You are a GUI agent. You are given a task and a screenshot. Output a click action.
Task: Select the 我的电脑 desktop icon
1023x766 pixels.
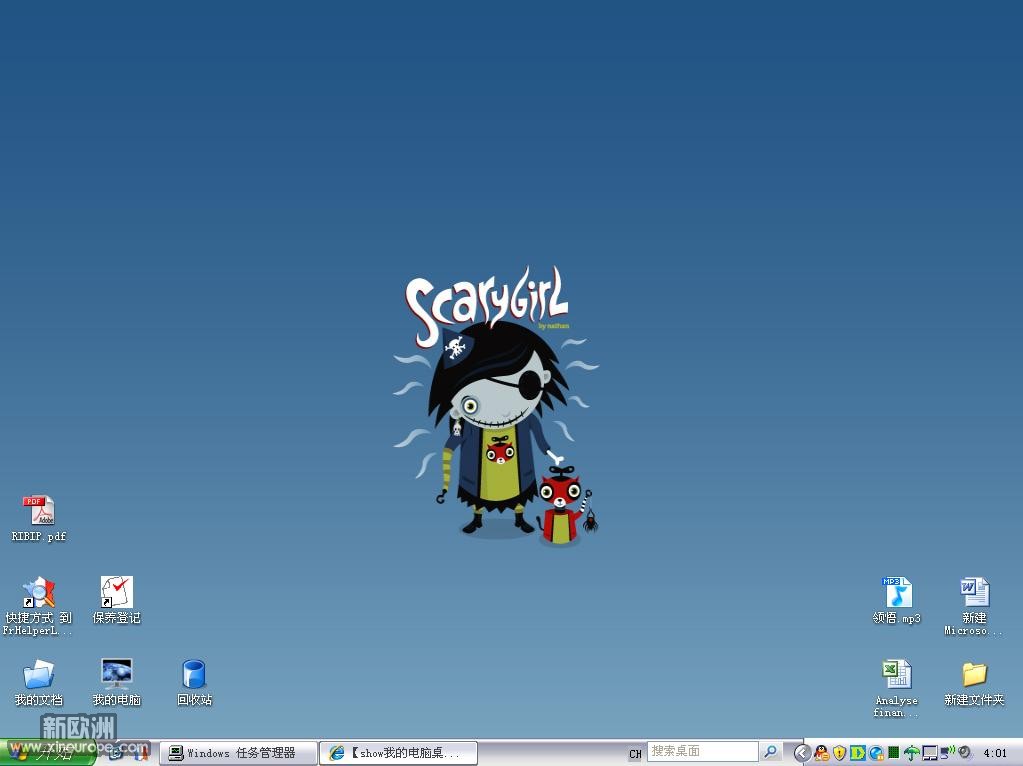[x=117, y=674]
